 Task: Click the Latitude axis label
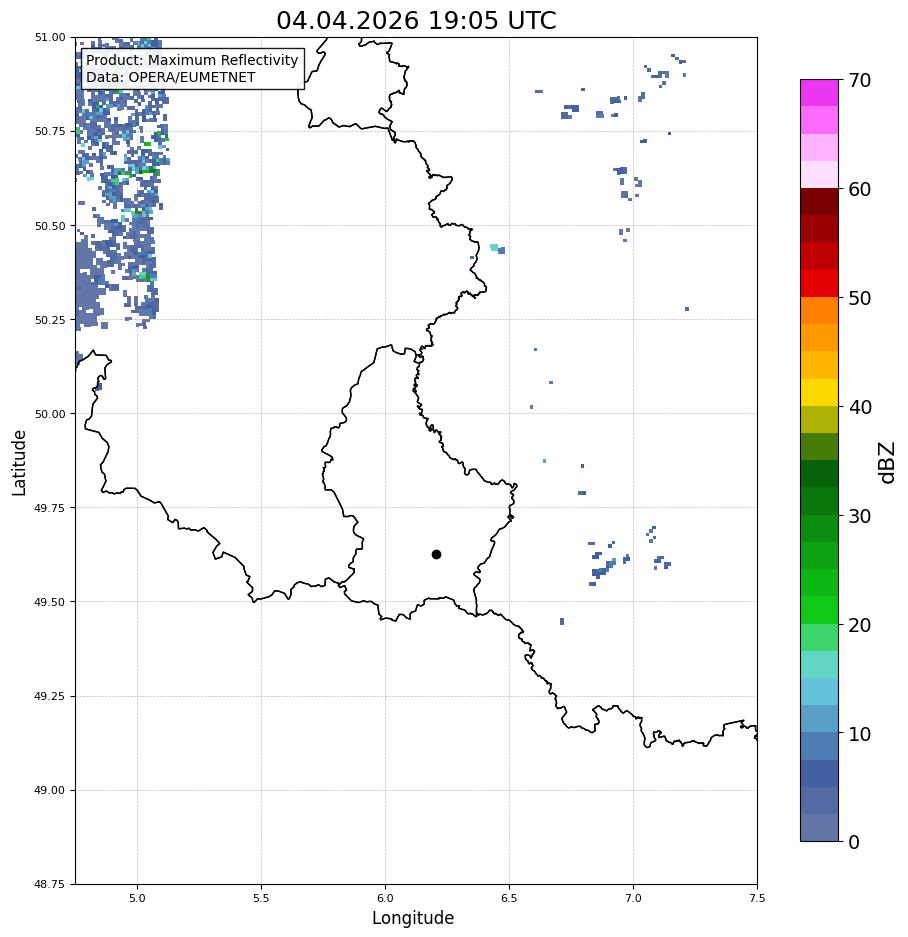click(19, 463)
